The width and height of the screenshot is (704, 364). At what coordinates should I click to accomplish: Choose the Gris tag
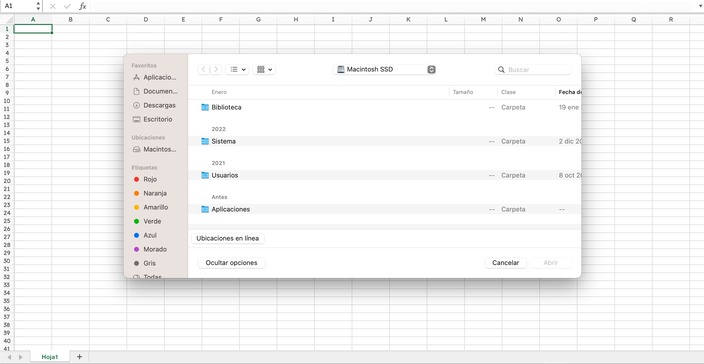(x=145, y=263)
